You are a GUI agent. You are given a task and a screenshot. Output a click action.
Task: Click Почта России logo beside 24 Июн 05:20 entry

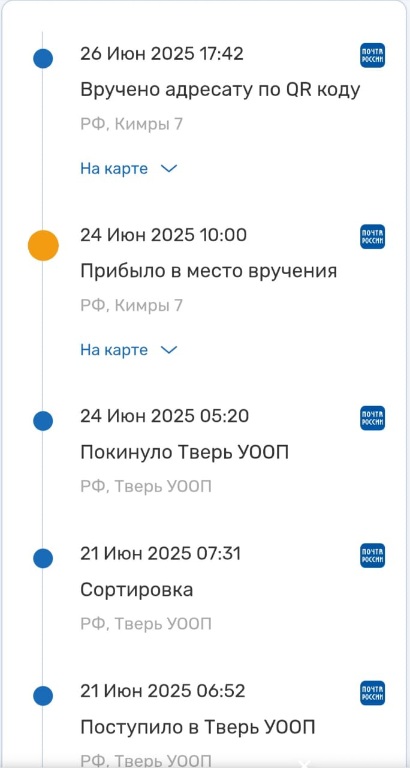point(372,418)
